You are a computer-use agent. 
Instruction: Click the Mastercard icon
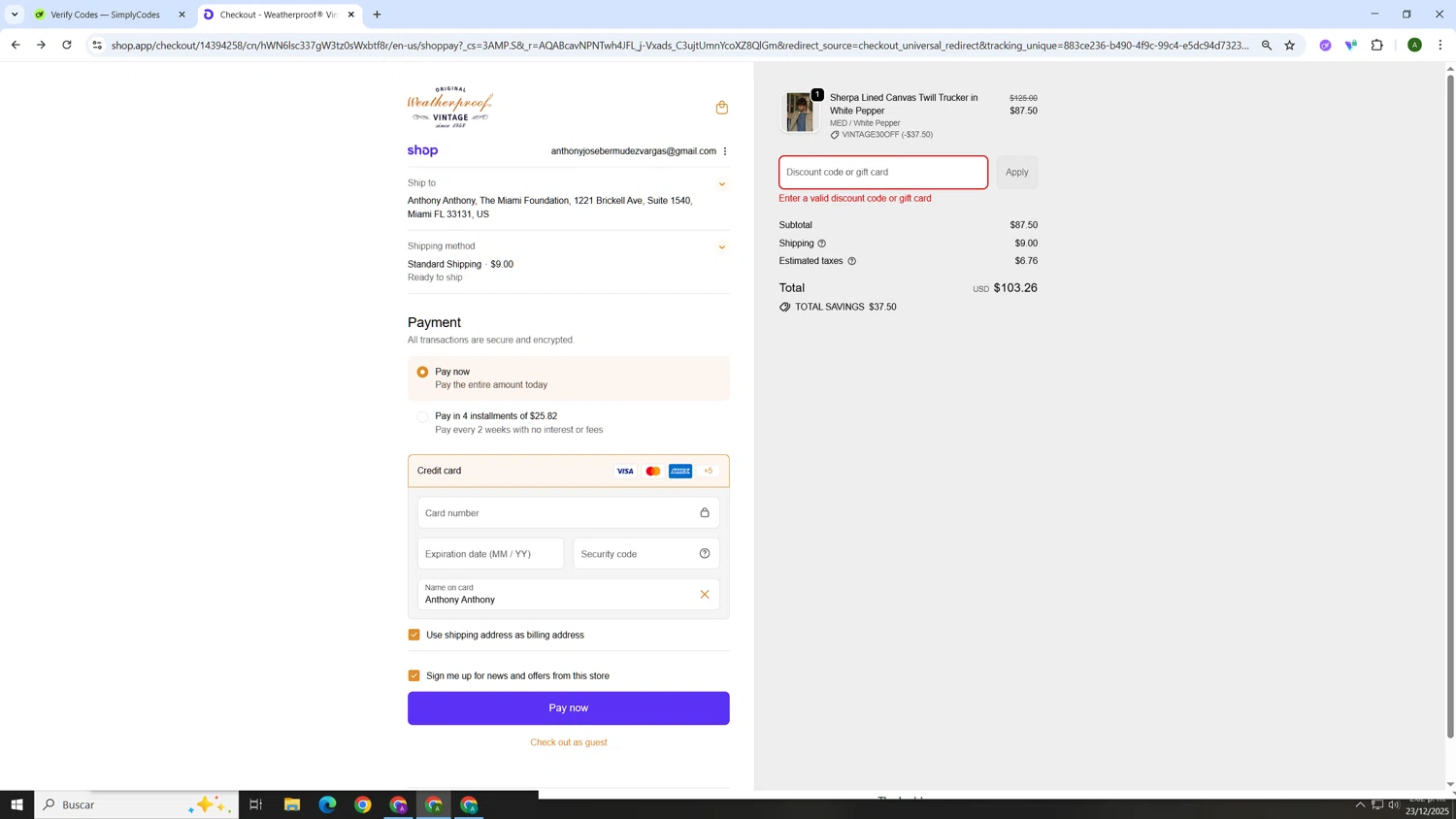tap(653, 471)
